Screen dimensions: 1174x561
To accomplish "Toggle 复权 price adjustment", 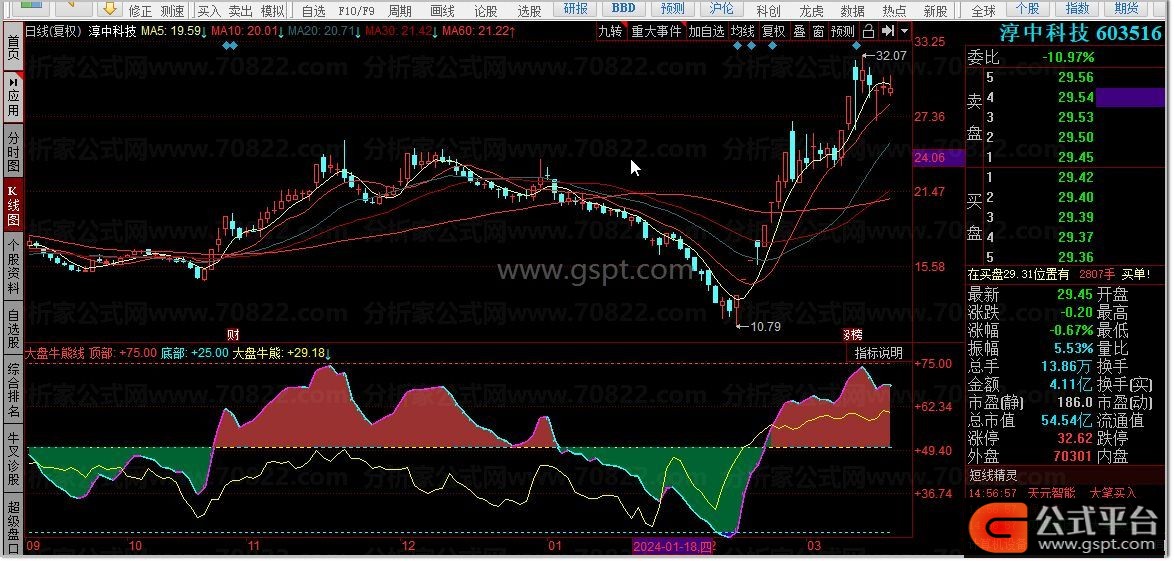I will point(773,31).
